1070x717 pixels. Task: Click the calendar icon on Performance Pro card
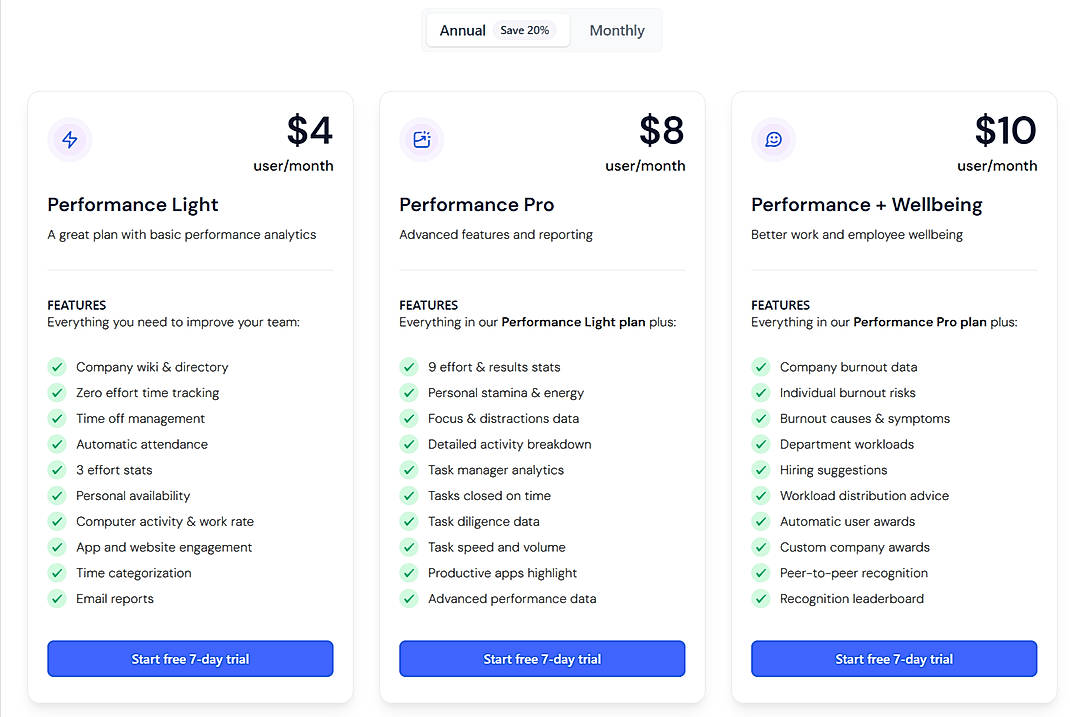click(x=421, y=140)
